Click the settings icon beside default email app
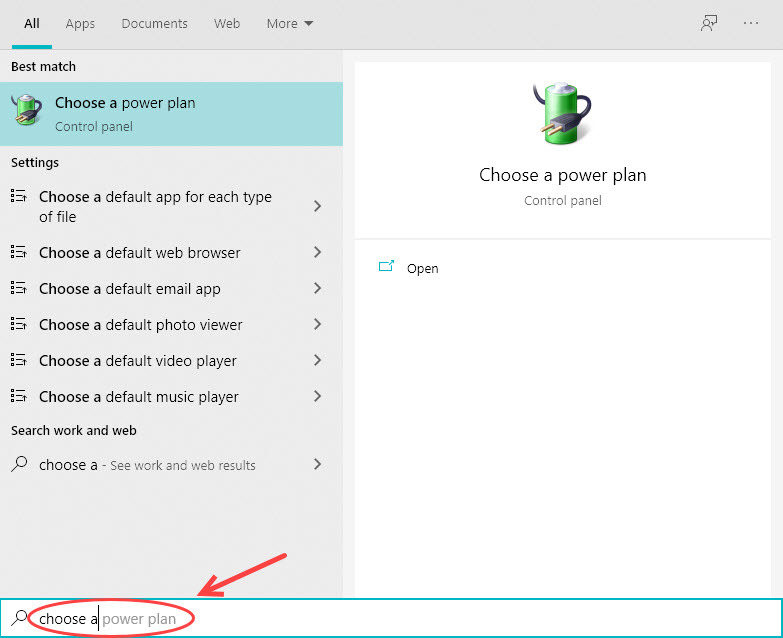This screenshot has height=638, width=783. 18,289
